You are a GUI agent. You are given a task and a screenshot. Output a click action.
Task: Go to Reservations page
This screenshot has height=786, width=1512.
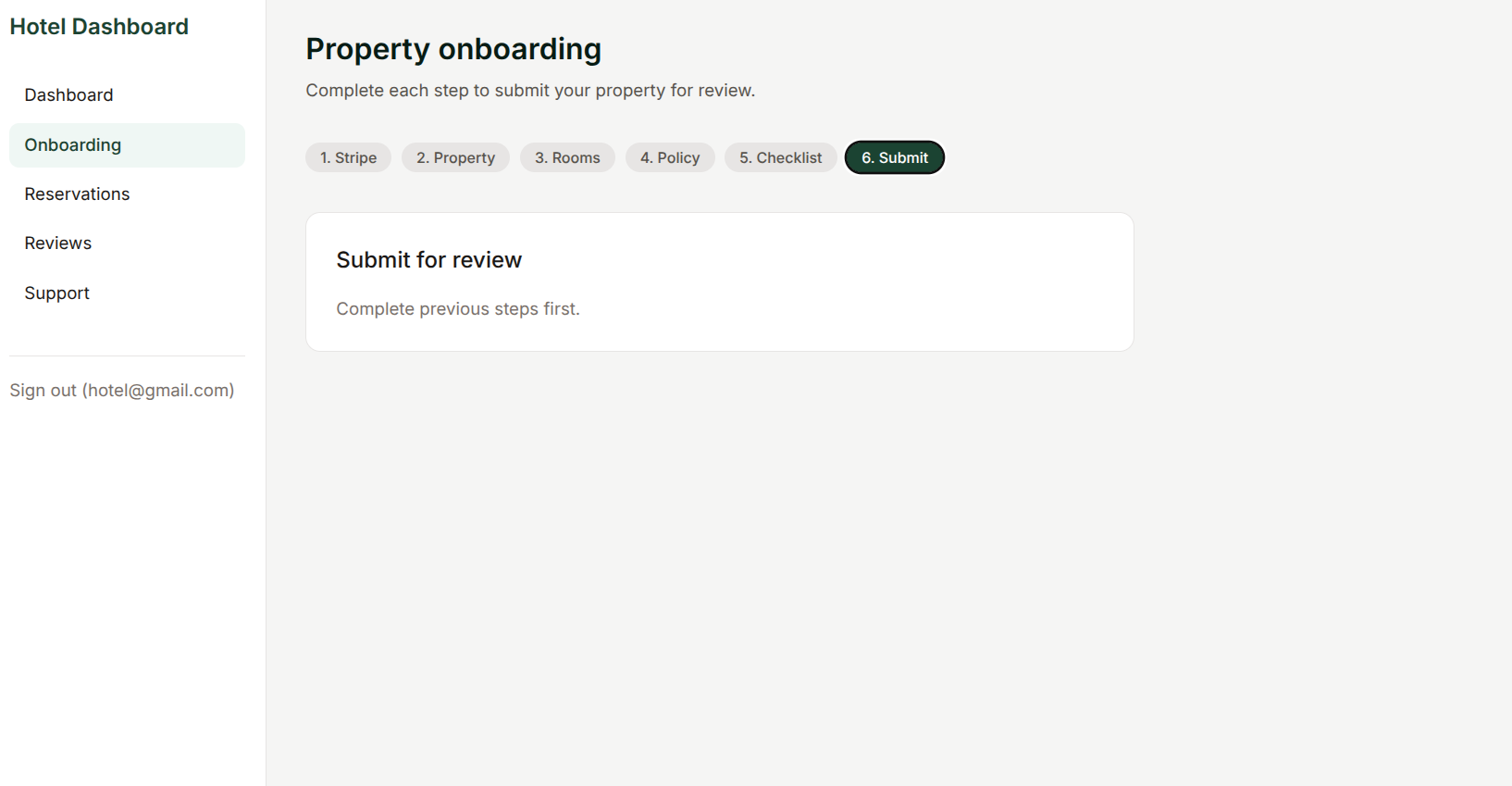pyautogui.click(x=127, y=194)
